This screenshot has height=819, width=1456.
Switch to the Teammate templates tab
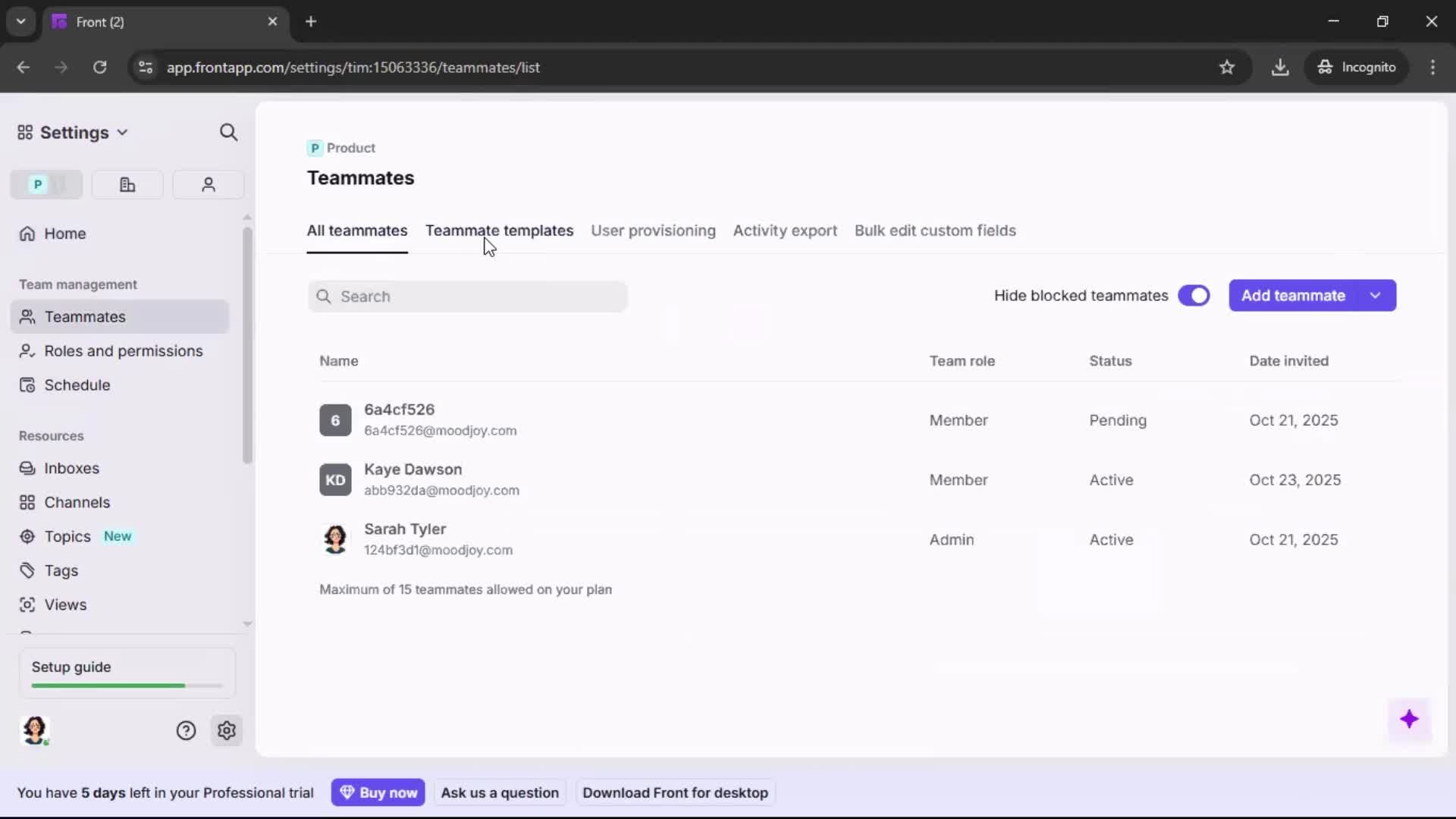(500, 231)
